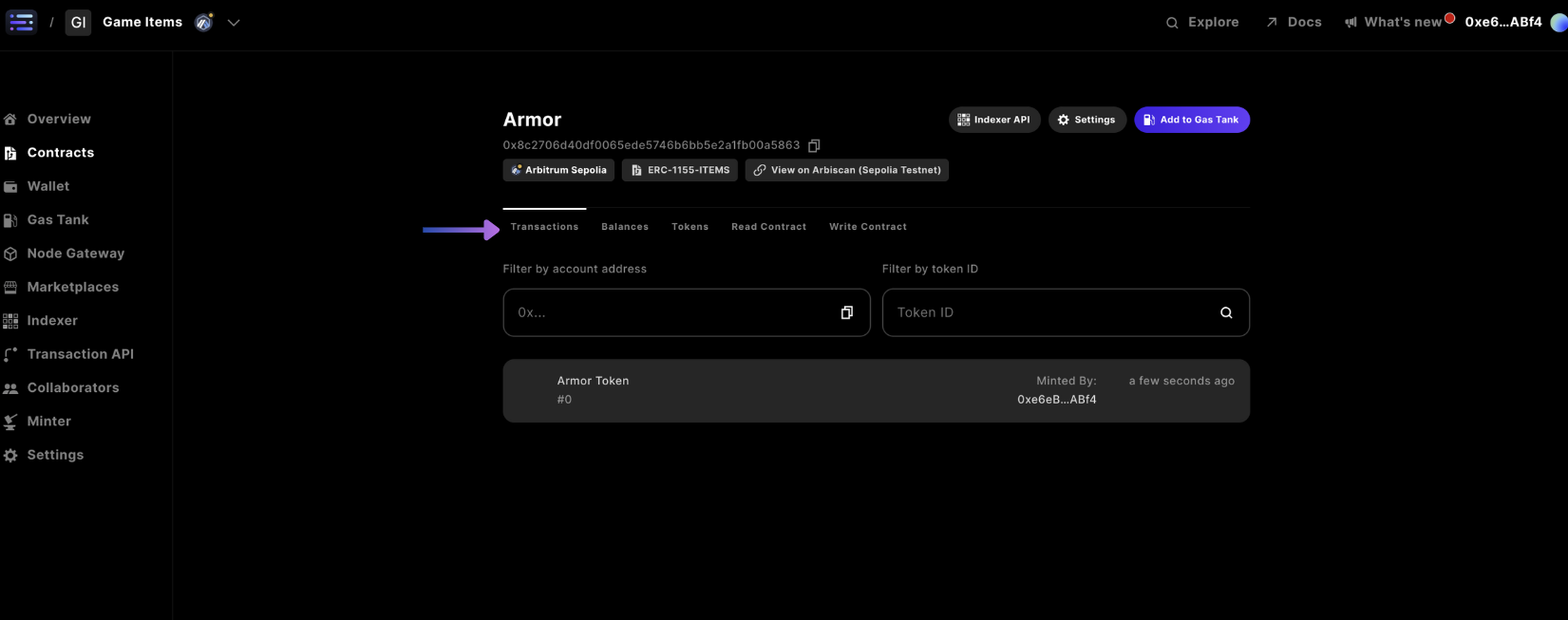Open Collaborators in the sidebar
The height and width of the screenshot is (620, 1568).
(x=72, y=387)
